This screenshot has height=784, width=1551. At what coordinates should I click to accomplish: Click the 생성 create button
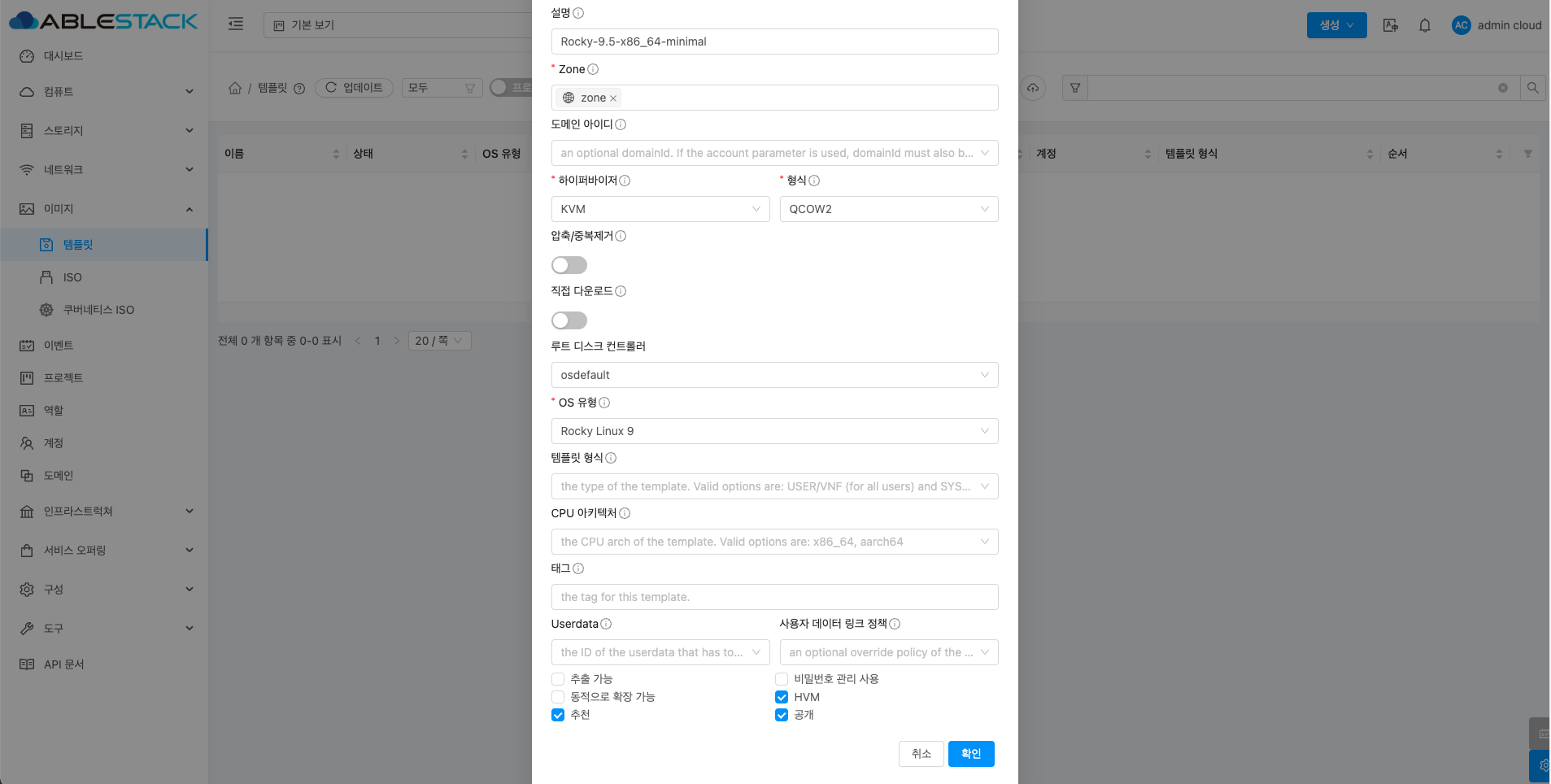coord(1336,25)
